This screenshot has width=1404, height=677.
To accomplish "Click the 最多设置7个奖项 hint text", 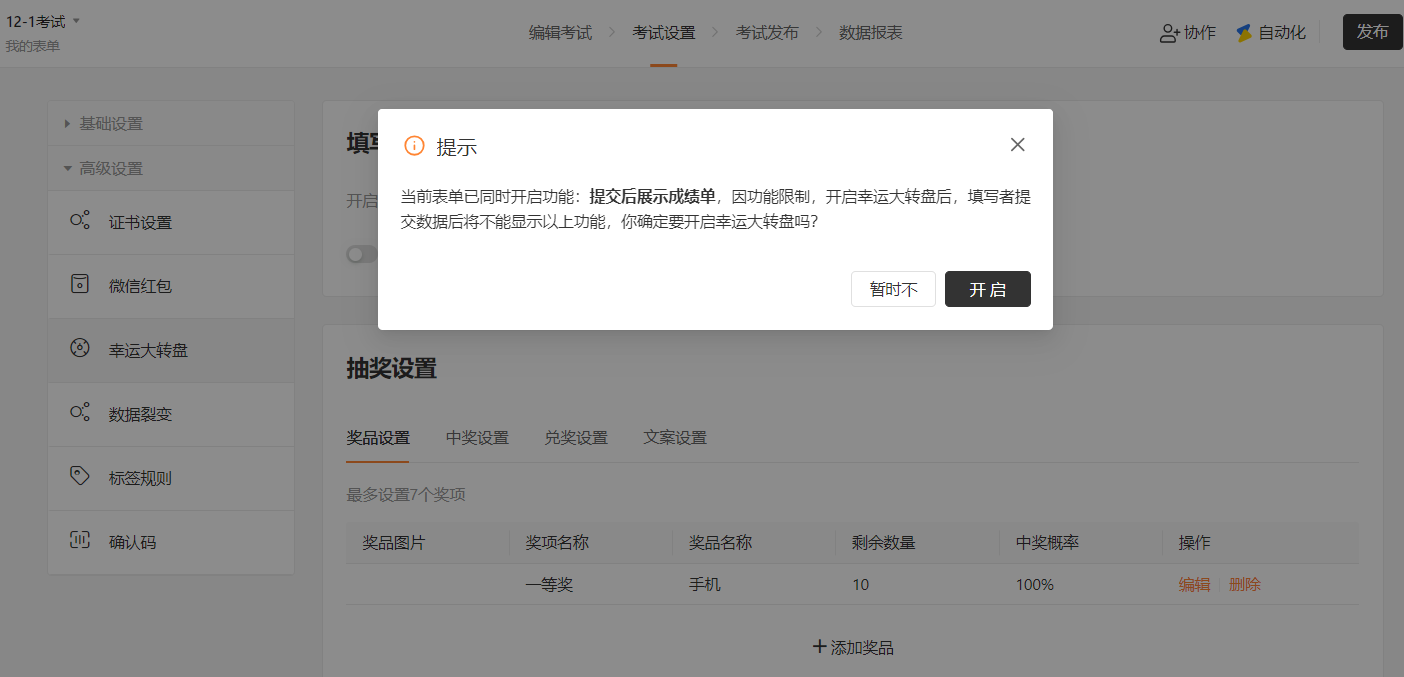I will pyautogui.click(x=406, y=494).
